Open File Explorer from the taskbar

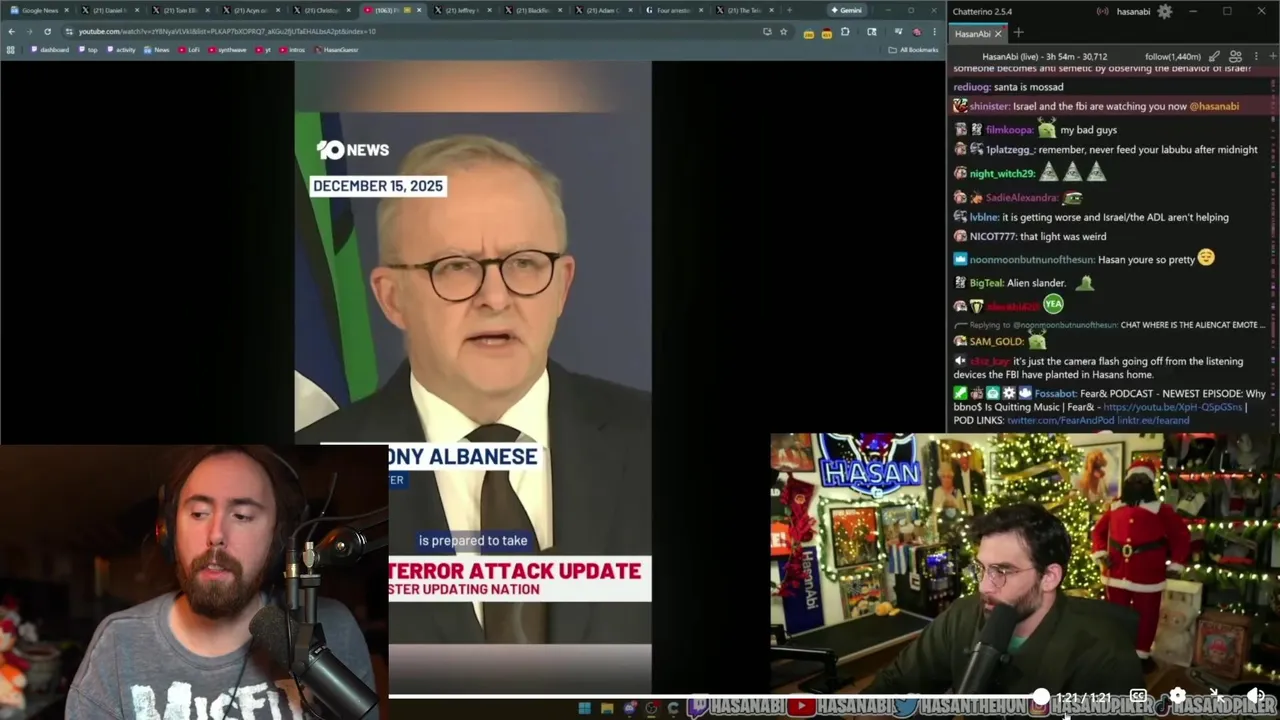(607, 708)
